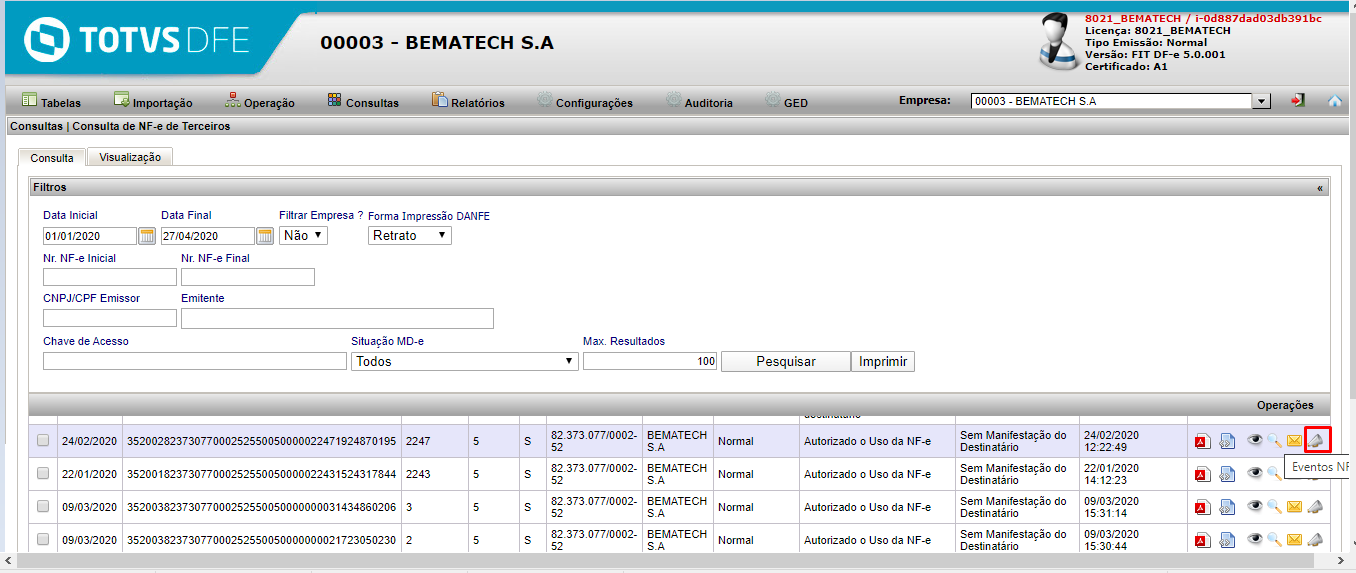
Task: Open megaphone events for 09/03/2020 15:30:44 row
Action: click(x=1316, y=539)
